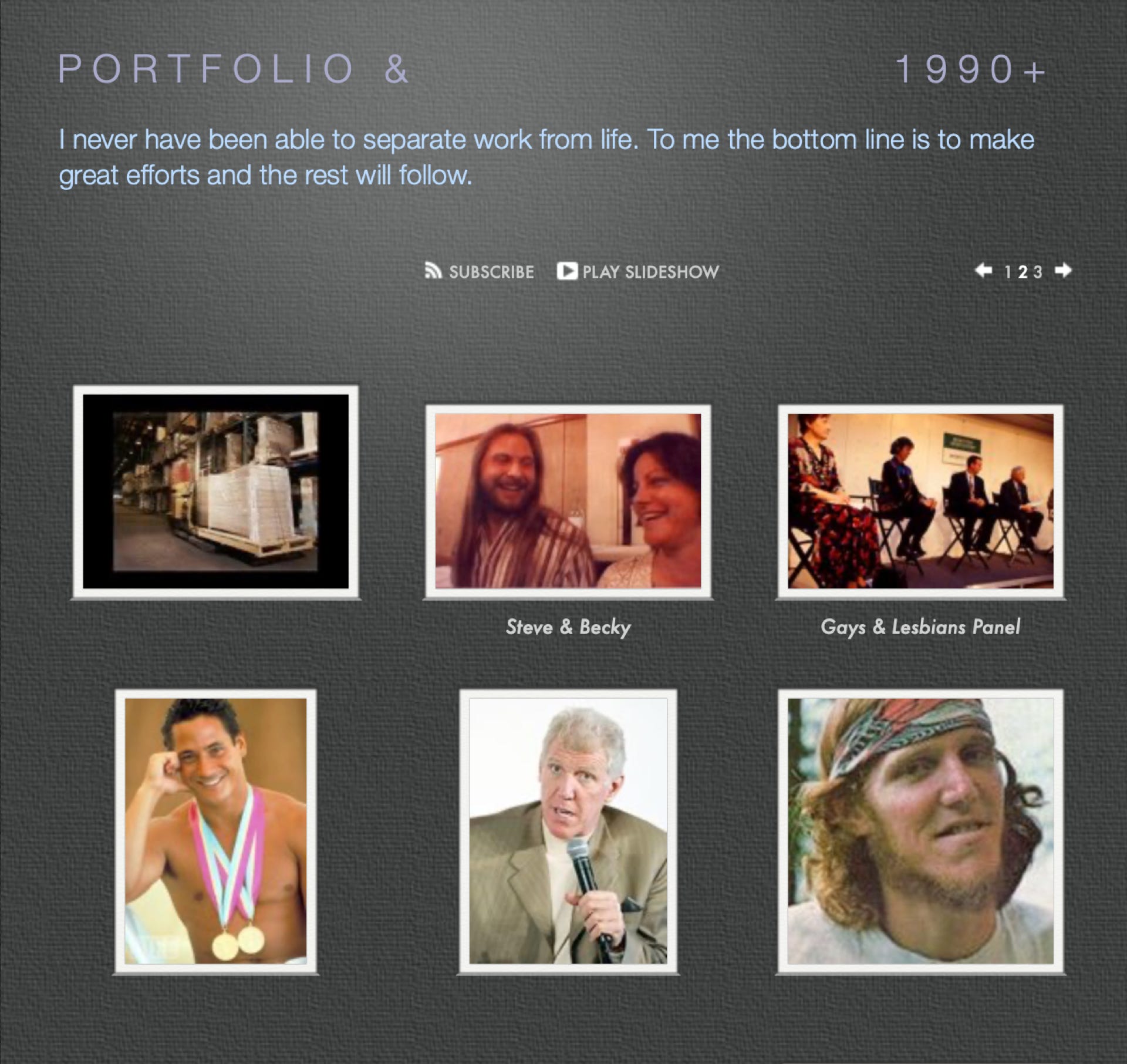Click the Play Slideshow play icon

[566, 271]
